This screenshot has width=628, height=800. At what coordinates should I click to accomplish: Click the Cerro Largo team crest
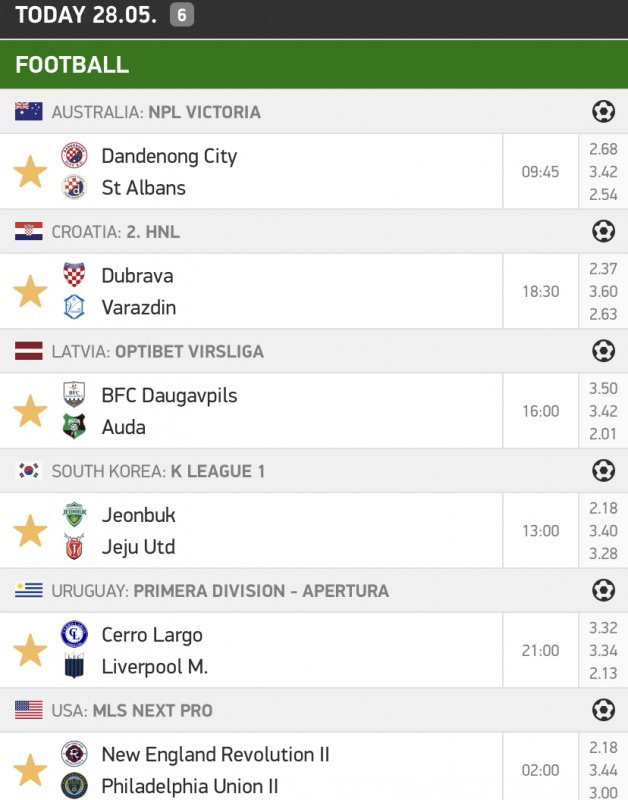74,635
